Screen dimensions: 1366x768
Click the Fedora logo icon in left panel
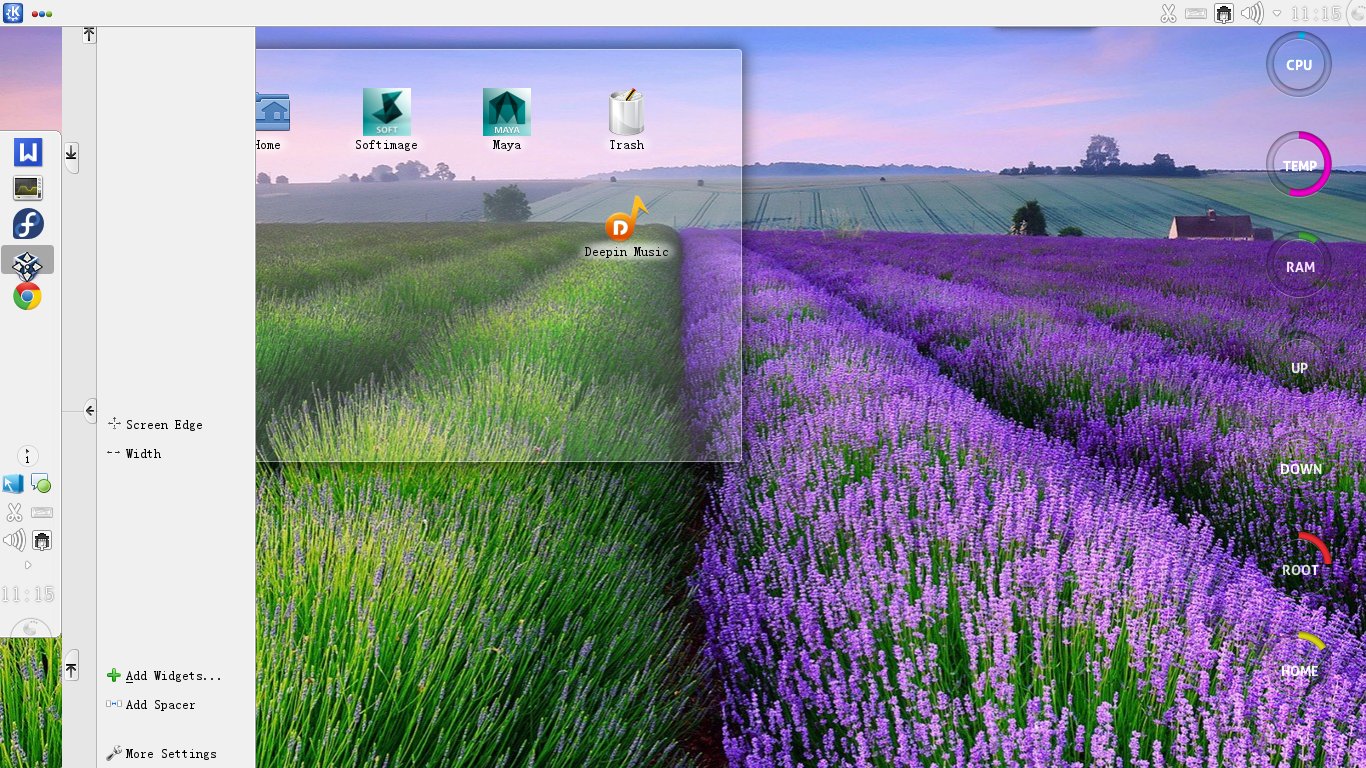pos(28,224)
